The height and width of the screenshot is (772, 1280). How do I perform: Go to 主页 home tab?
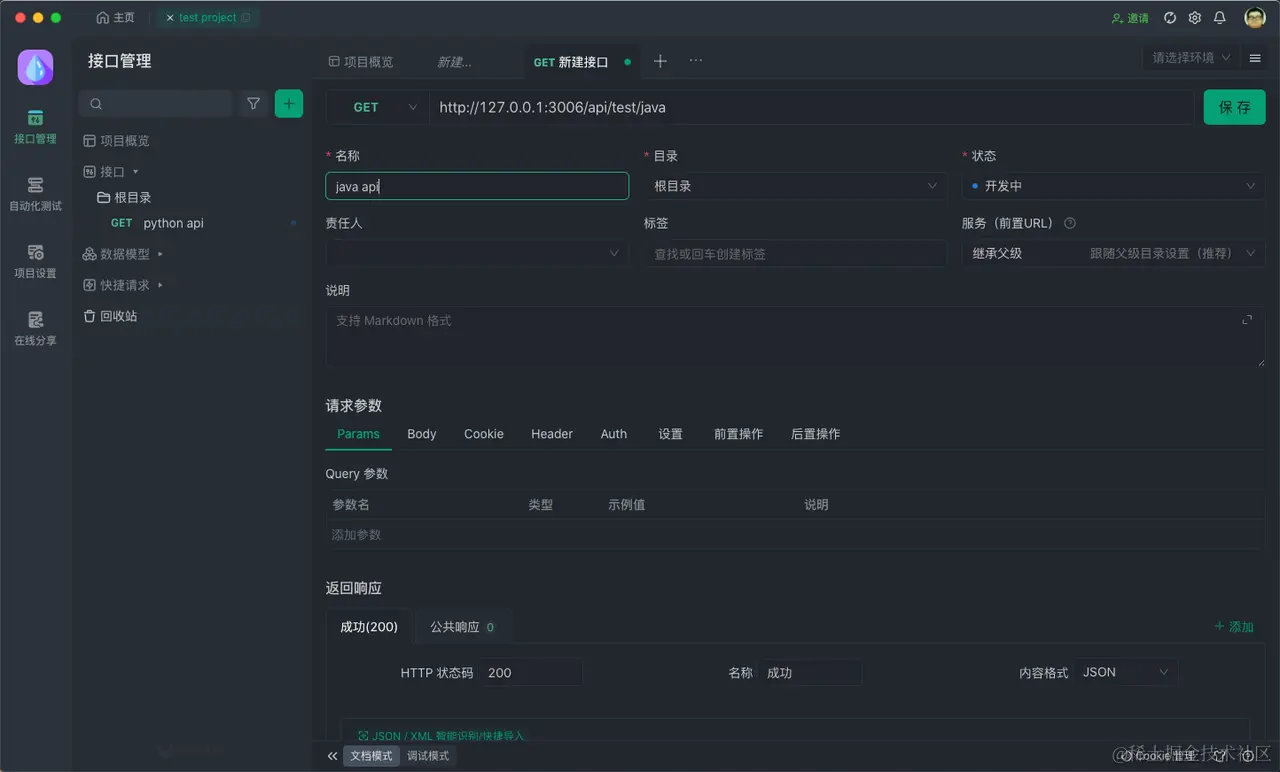[x=115, y=18]
